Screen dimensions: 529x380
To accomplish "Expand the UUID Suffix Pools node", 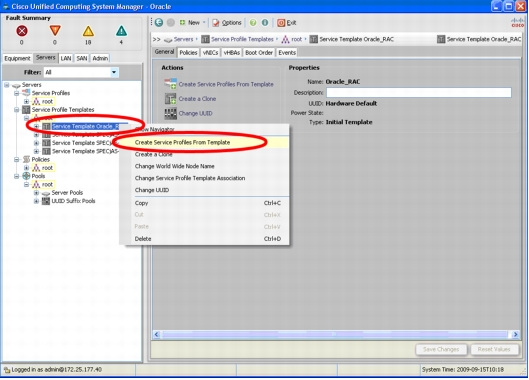I will [36, 201].
